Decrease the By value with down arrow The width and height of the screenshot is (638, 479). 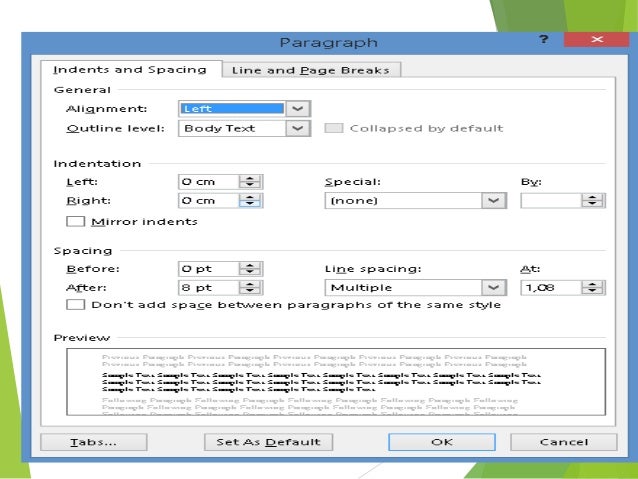click(592, 204)
